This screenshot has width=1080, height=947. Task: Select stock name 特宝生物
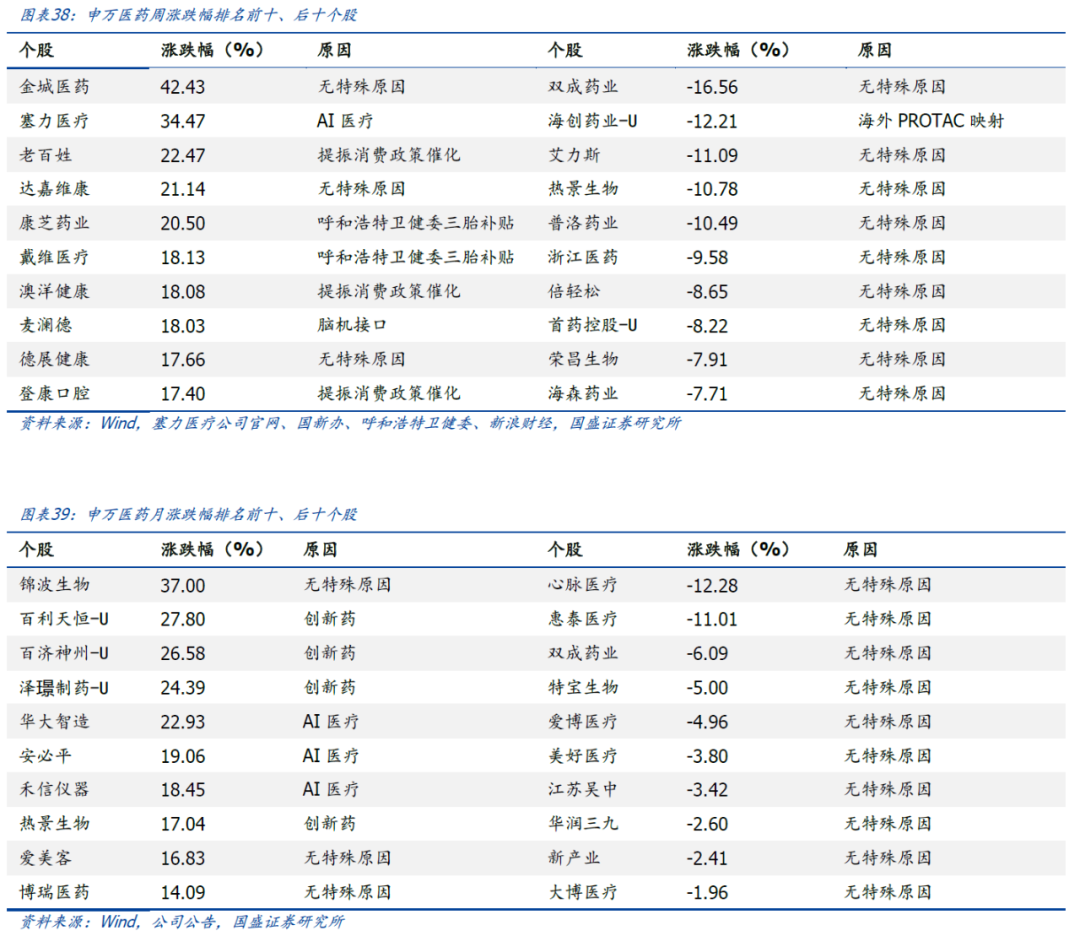pyautogui.click(x=583, y=687)
